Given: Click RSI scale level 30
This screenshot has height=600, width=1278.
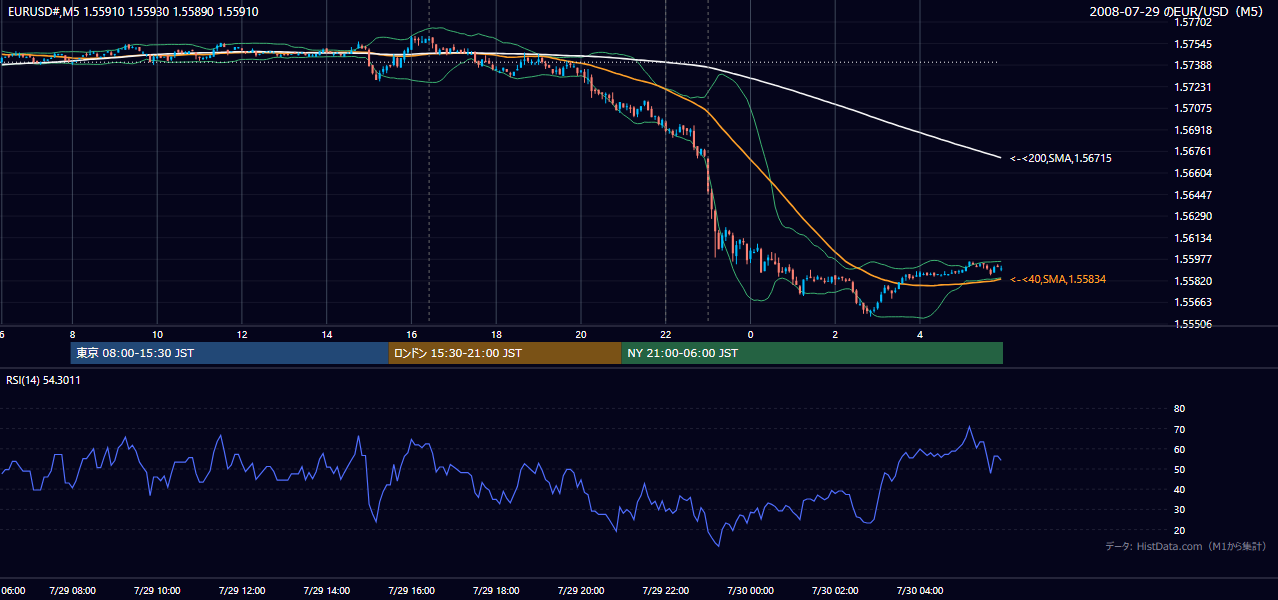Looking at the screenshot, I should coord(1179,510).
